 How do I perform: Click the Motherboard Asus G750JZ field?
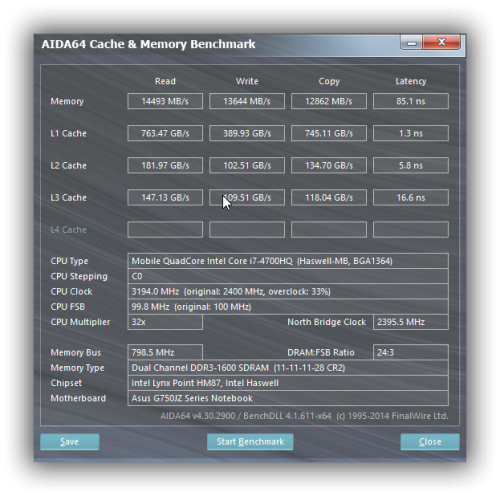click(288, 398)
